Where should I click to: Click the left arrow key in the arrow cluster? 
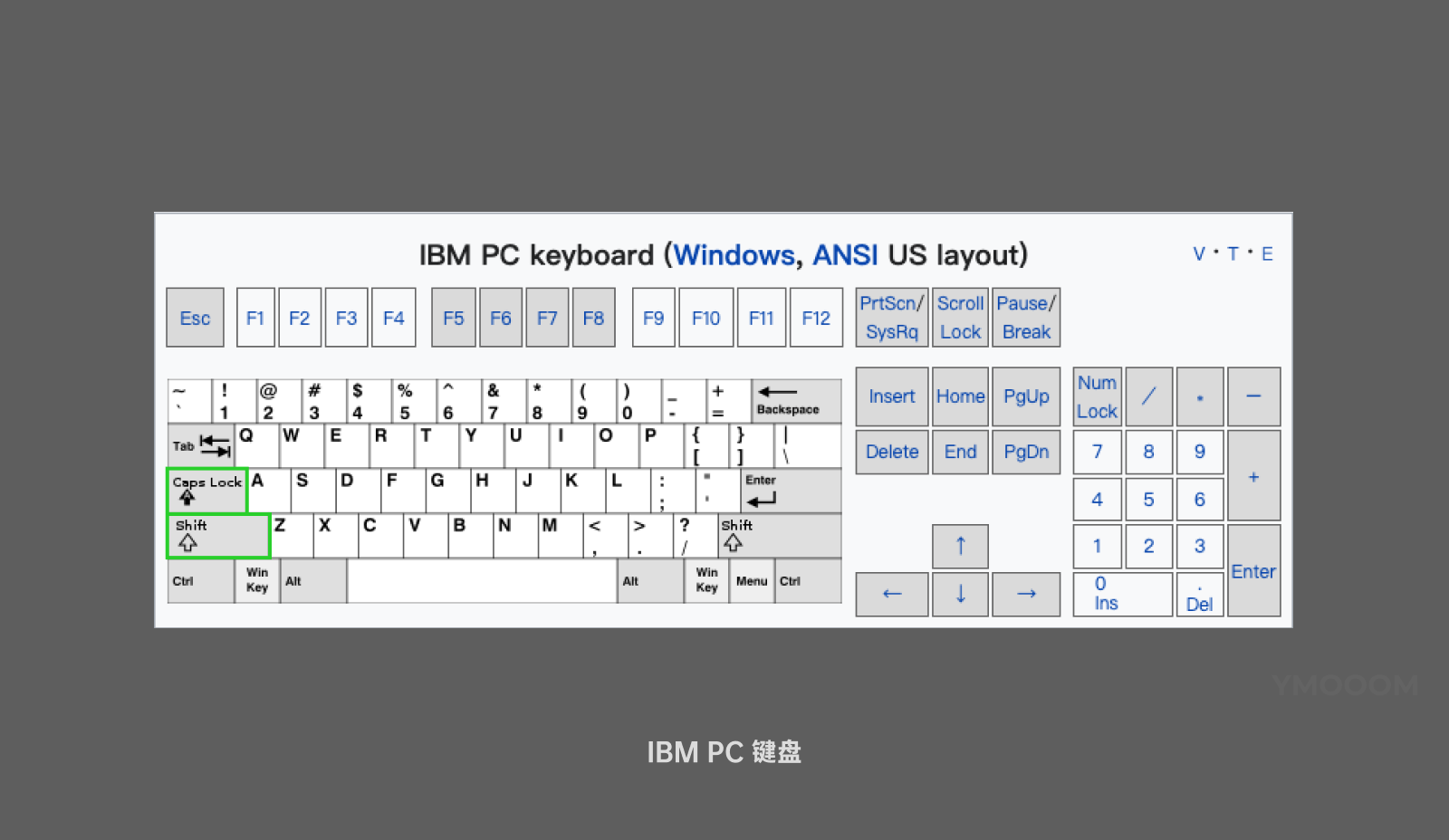(x=892, y=594)
